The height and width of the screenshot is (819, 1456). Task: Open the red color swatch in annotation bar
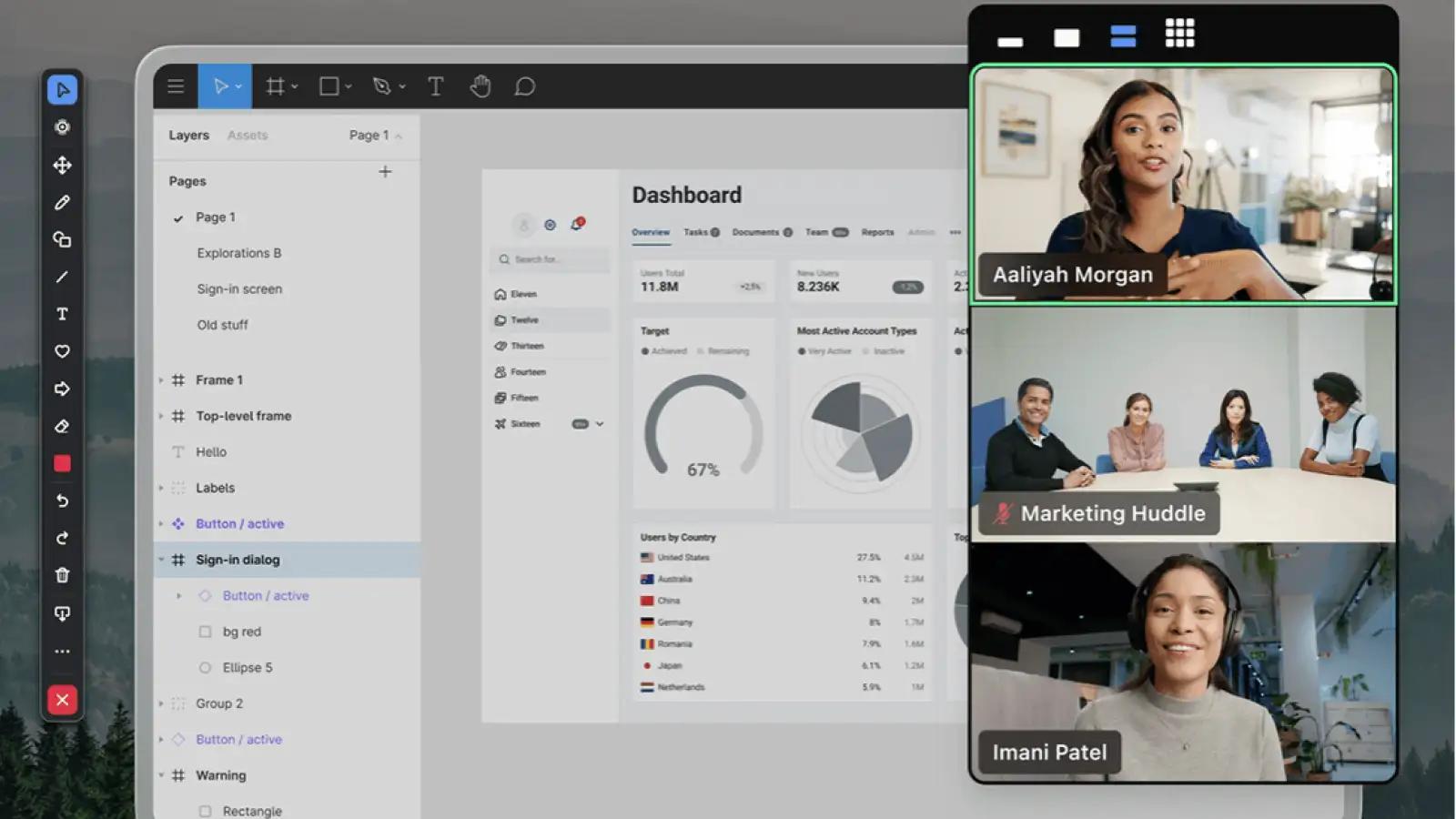[62, 463]
